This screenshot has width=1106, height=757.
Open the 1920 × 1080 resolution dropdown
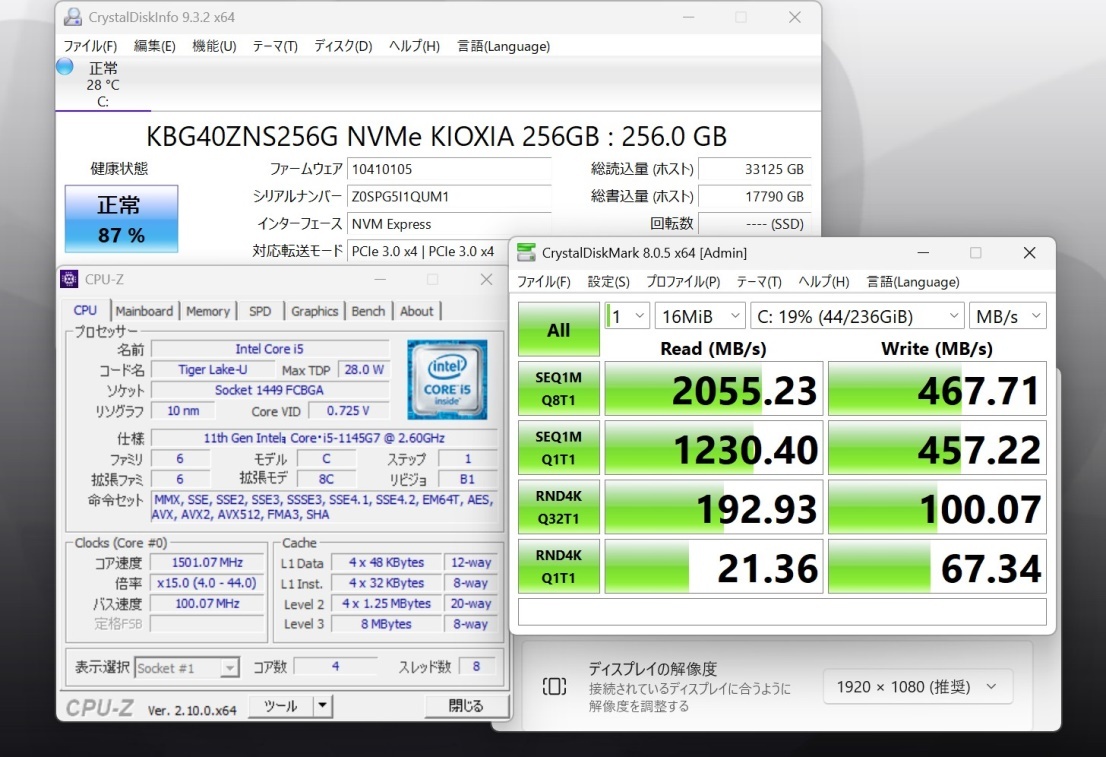point(918,686)
